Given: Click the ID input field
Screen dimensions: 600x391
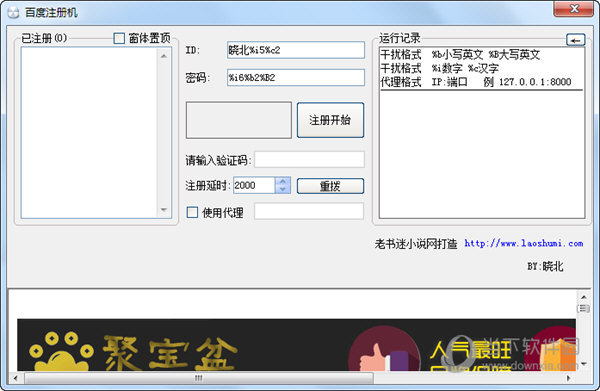Looking at the screenshot, I should [x=296, y=50].
